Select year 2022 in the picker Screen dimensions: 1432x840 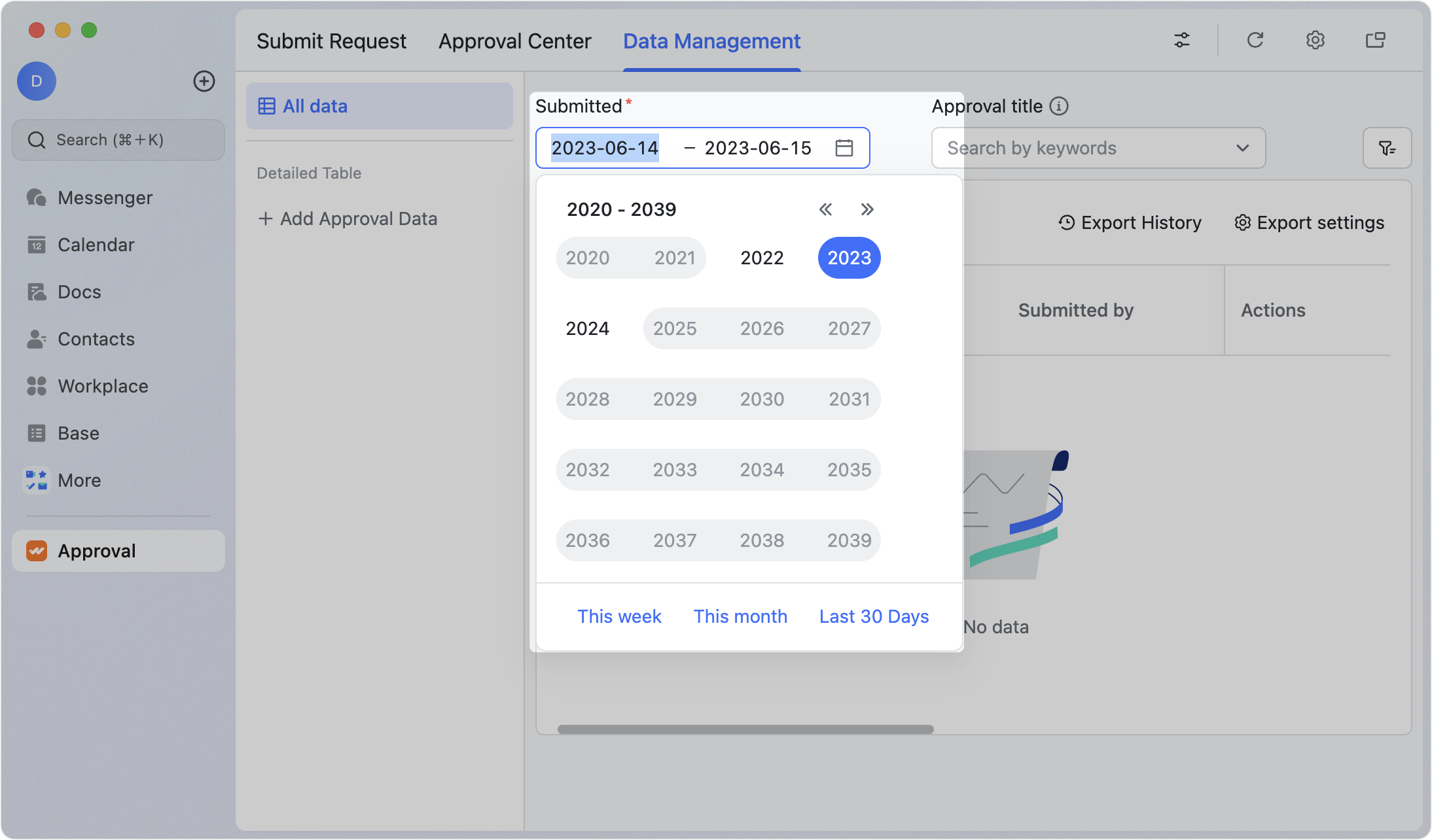pyautogui.click(x=762, y=258)
